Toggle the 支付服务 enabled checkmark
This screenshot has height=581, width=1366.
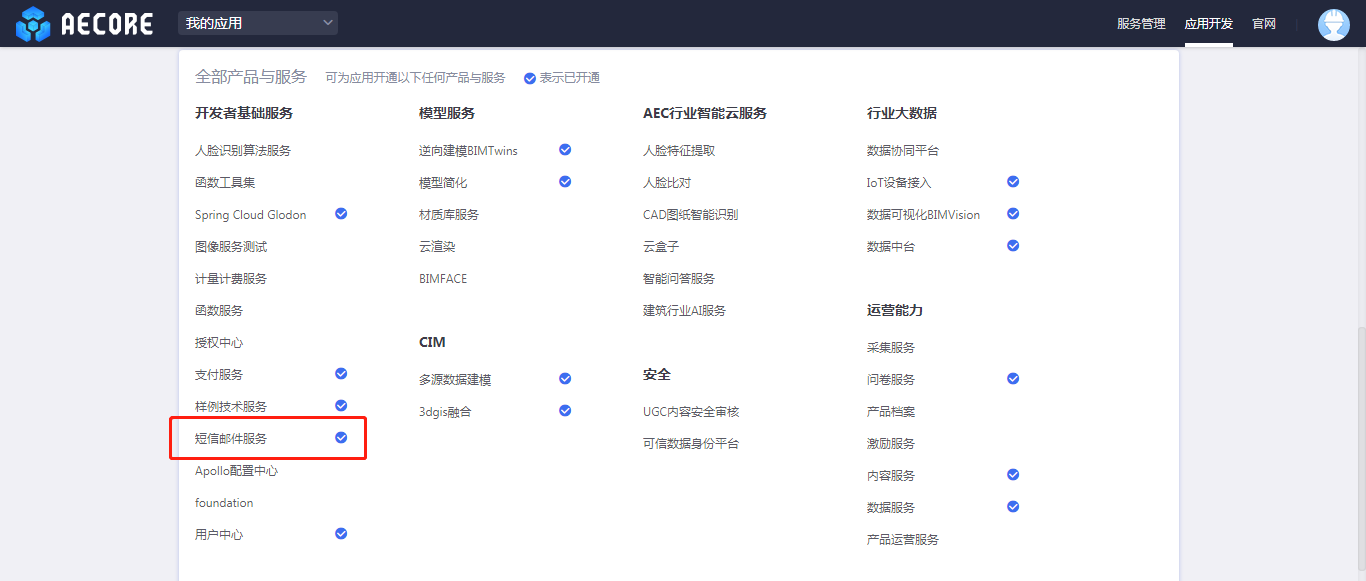(341, 374)
